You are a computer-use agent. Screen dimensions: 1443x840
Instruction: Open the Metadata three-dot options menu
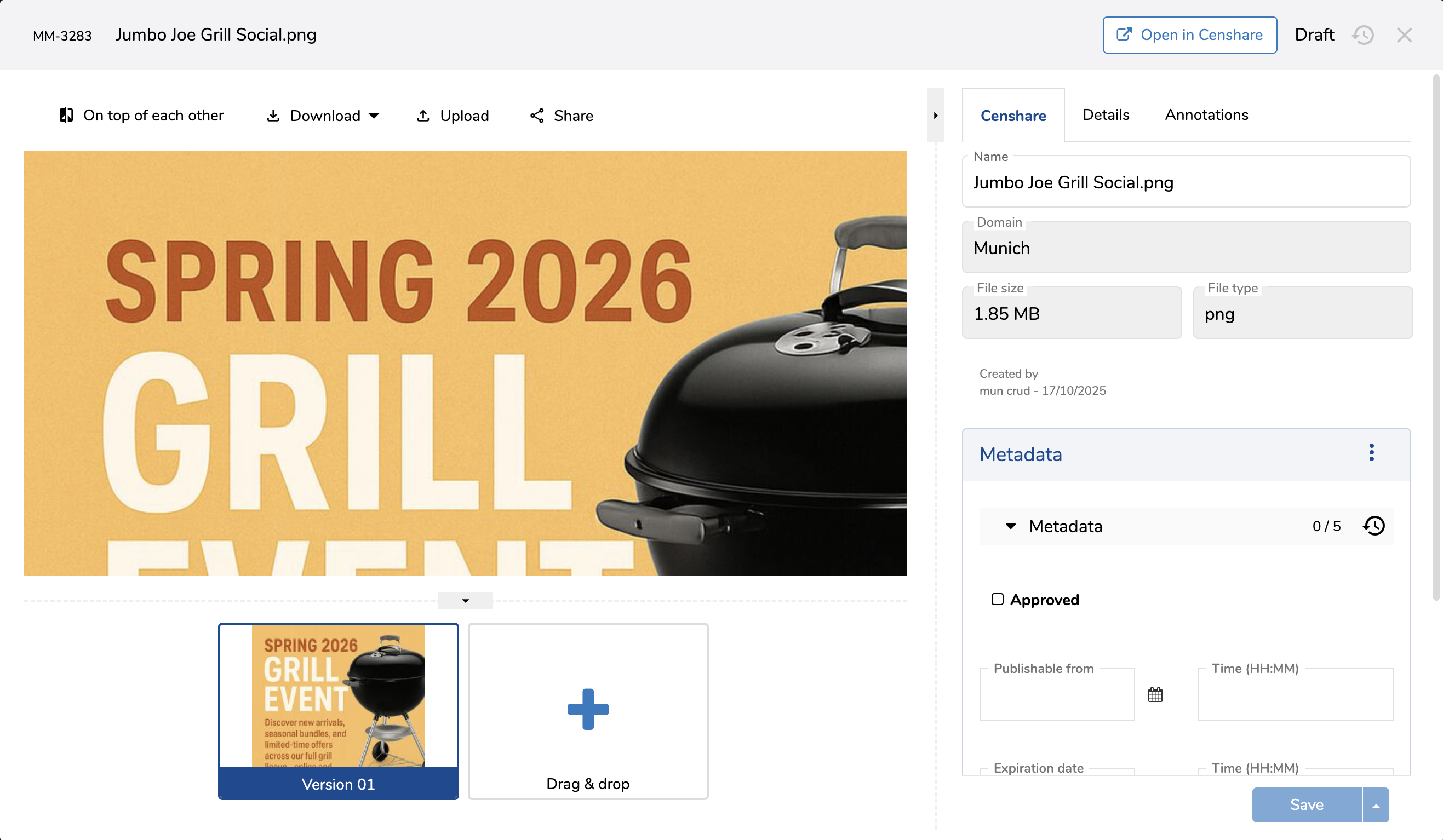tap(1371, 453)
